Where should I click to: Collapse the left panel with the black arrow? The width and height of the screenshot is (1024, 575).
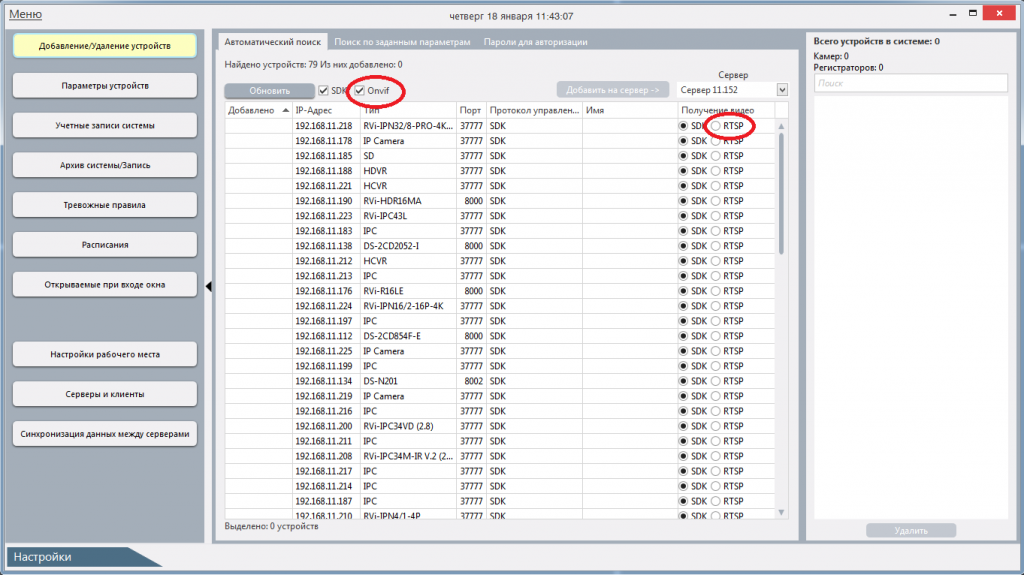click(209, 287)
